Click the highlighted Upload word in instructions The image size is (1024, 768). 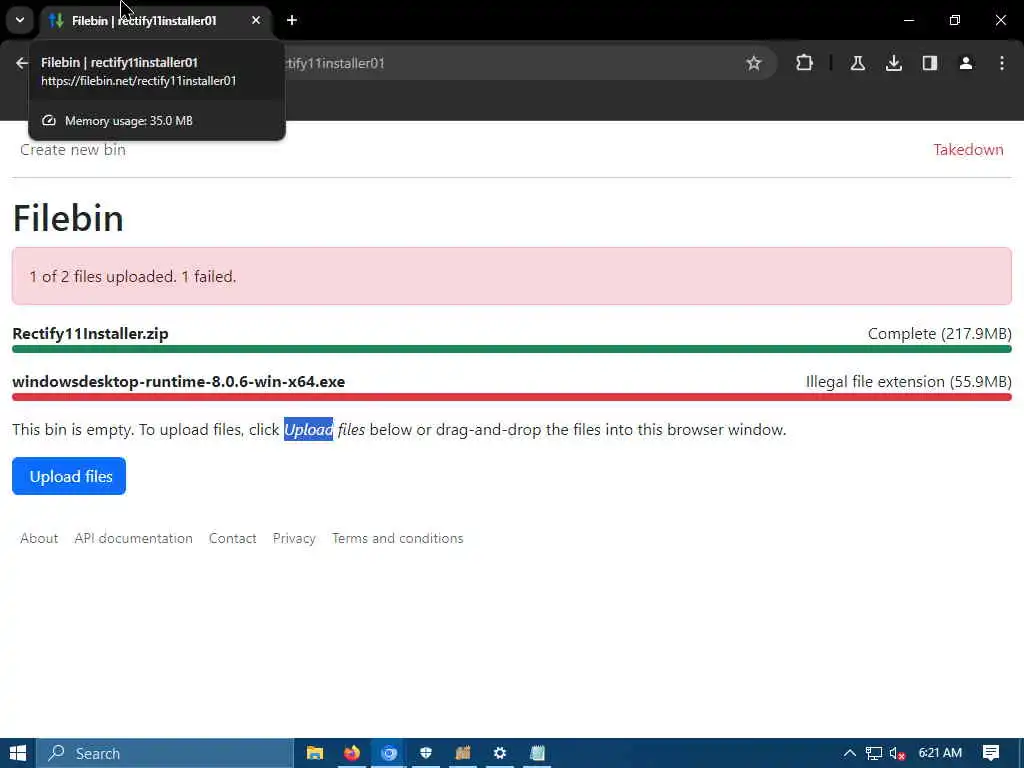pyautogui.click(x=308, y=429)
